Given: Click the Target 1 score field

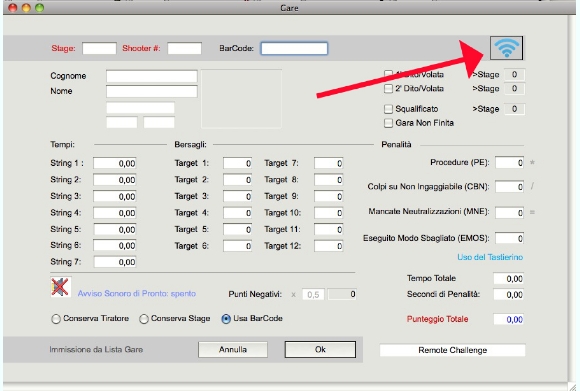Looking at the screenshot, I should click(237, 163).
